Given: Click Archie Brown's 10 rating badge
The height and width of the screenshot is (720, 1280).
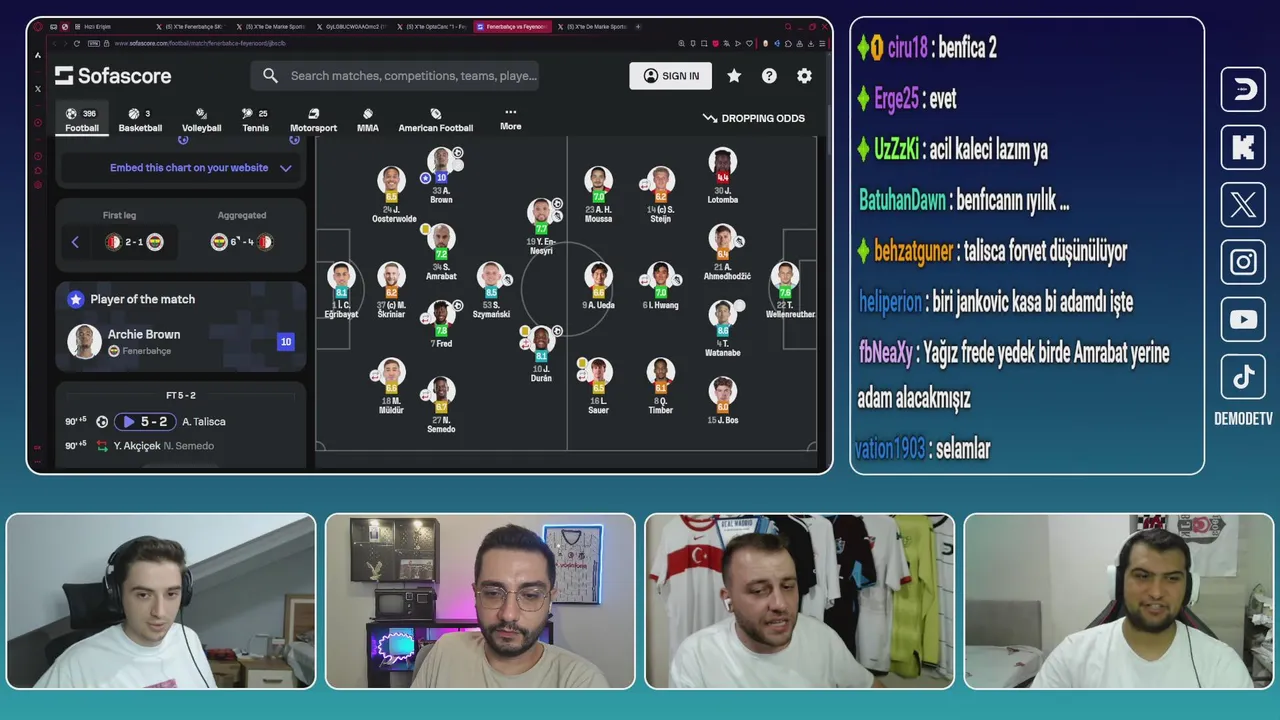Looking at the screenshot, I should point(286,342).
